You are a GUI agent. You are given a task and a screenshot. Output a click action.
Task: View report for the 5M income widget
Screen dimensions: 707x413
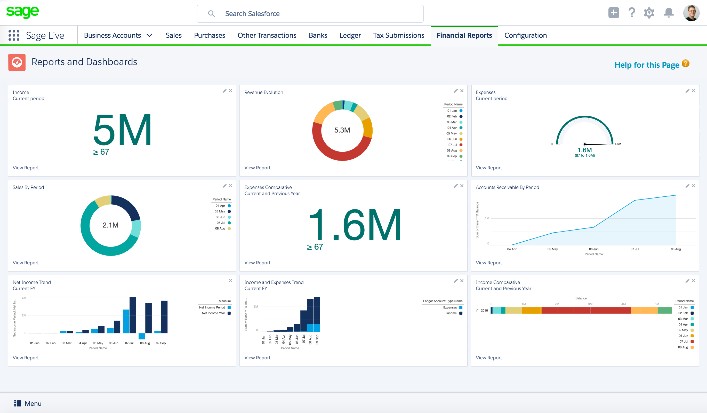coord(25,168)
